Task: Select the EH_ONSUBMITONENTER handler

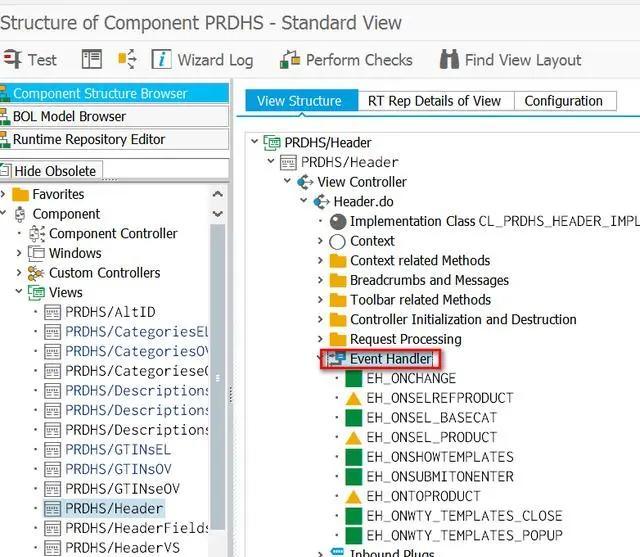Action: point(440,476)
